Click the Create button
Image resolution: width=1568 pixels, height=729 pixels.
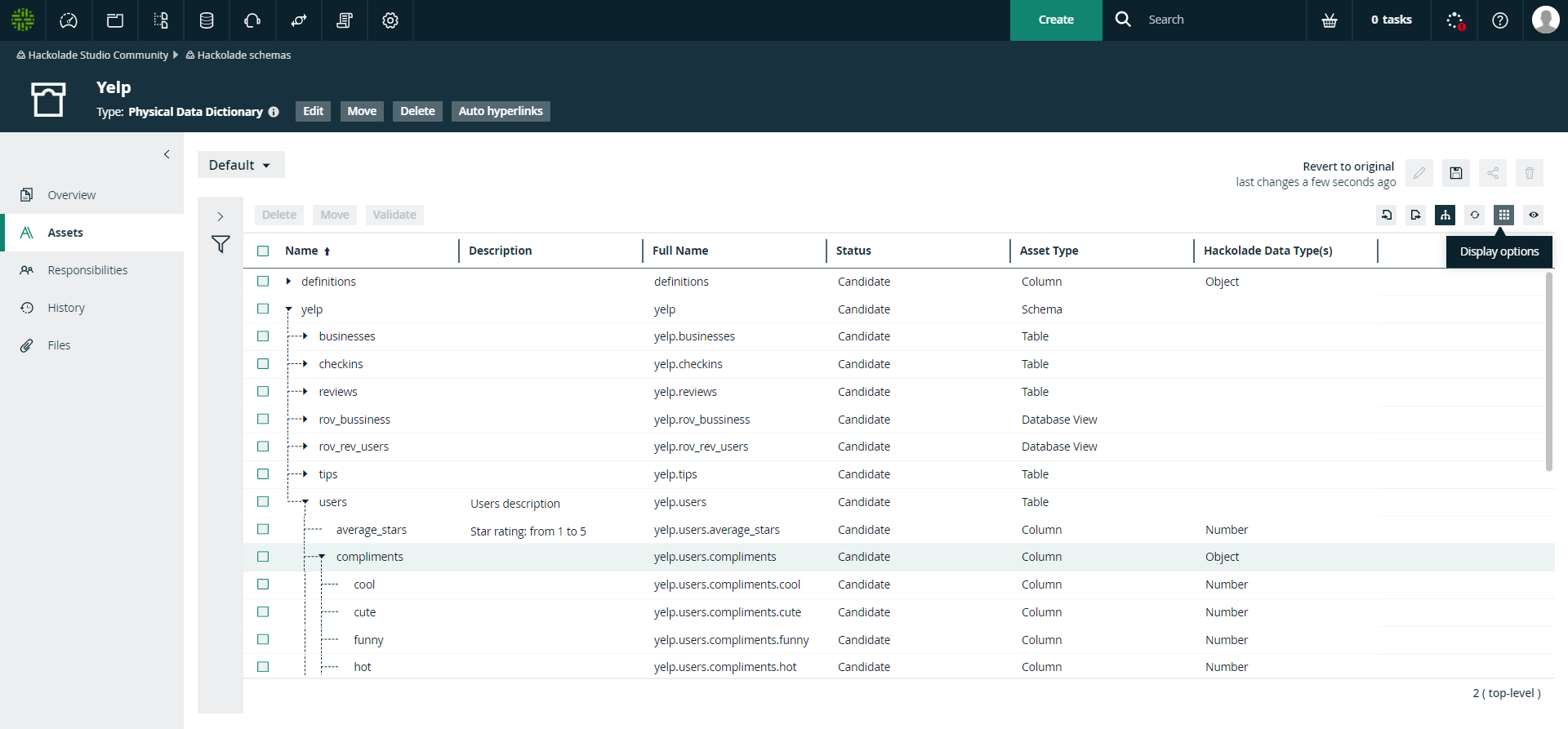point(1056,20)
